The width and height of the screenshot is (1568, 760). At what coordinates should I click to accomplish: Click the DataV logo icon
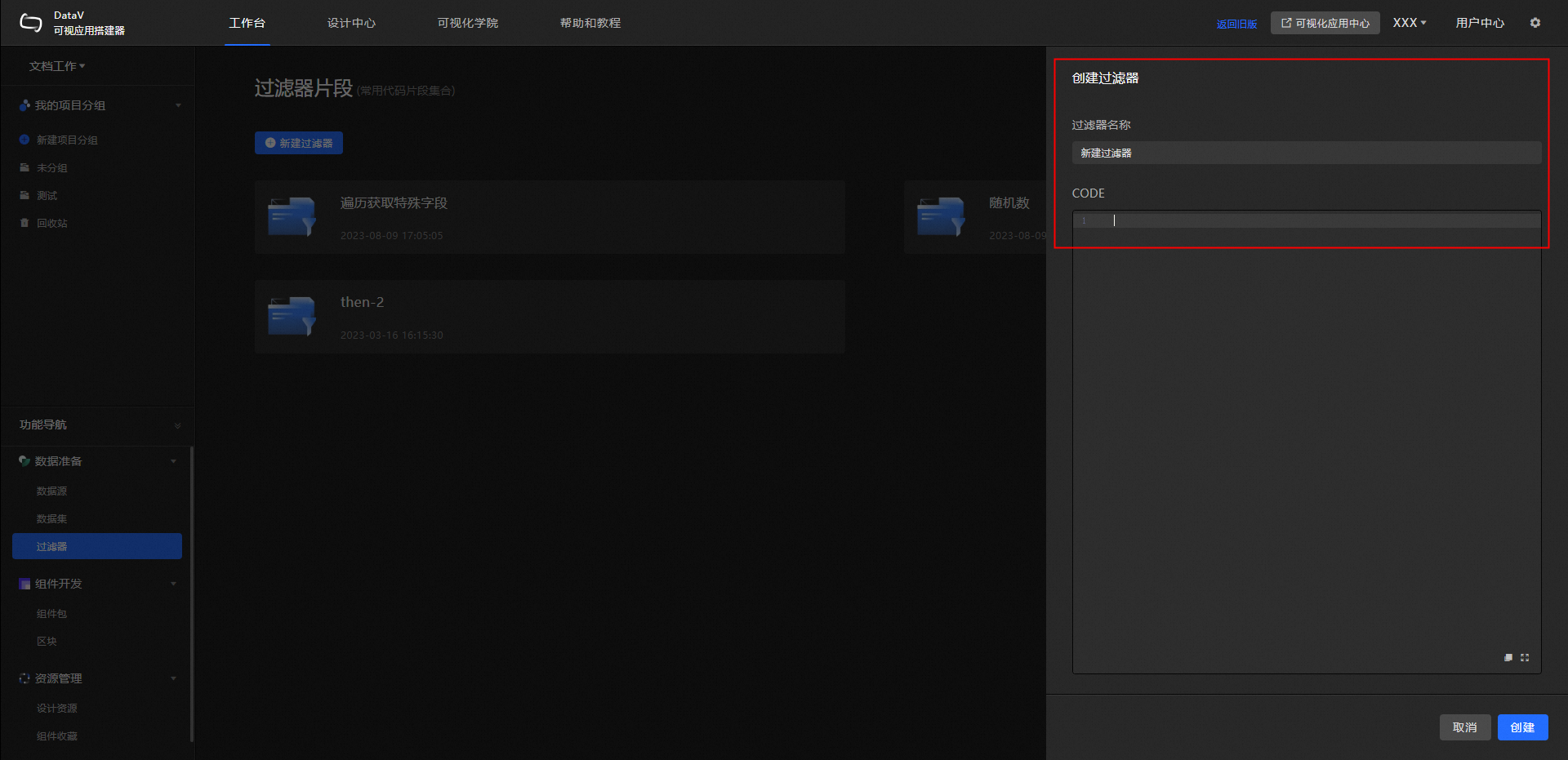click(30, 23)
